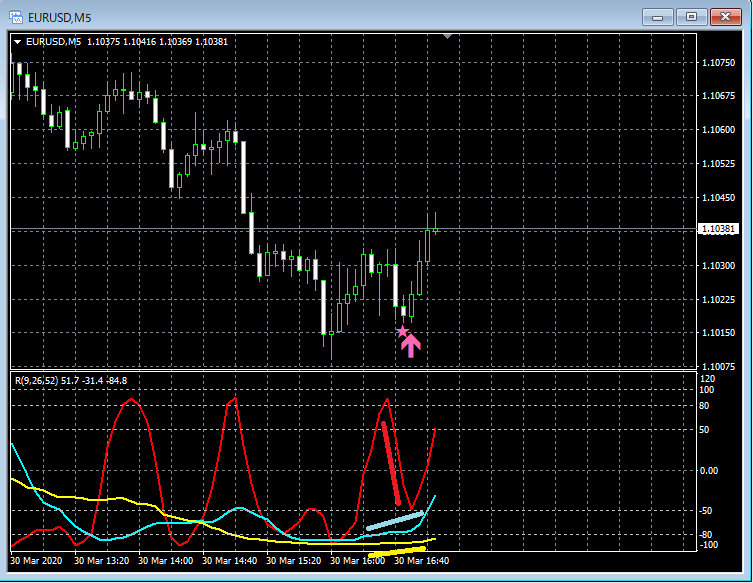
Task: Click the chart shift marker triangle at top
Action: tap(447, 36)
